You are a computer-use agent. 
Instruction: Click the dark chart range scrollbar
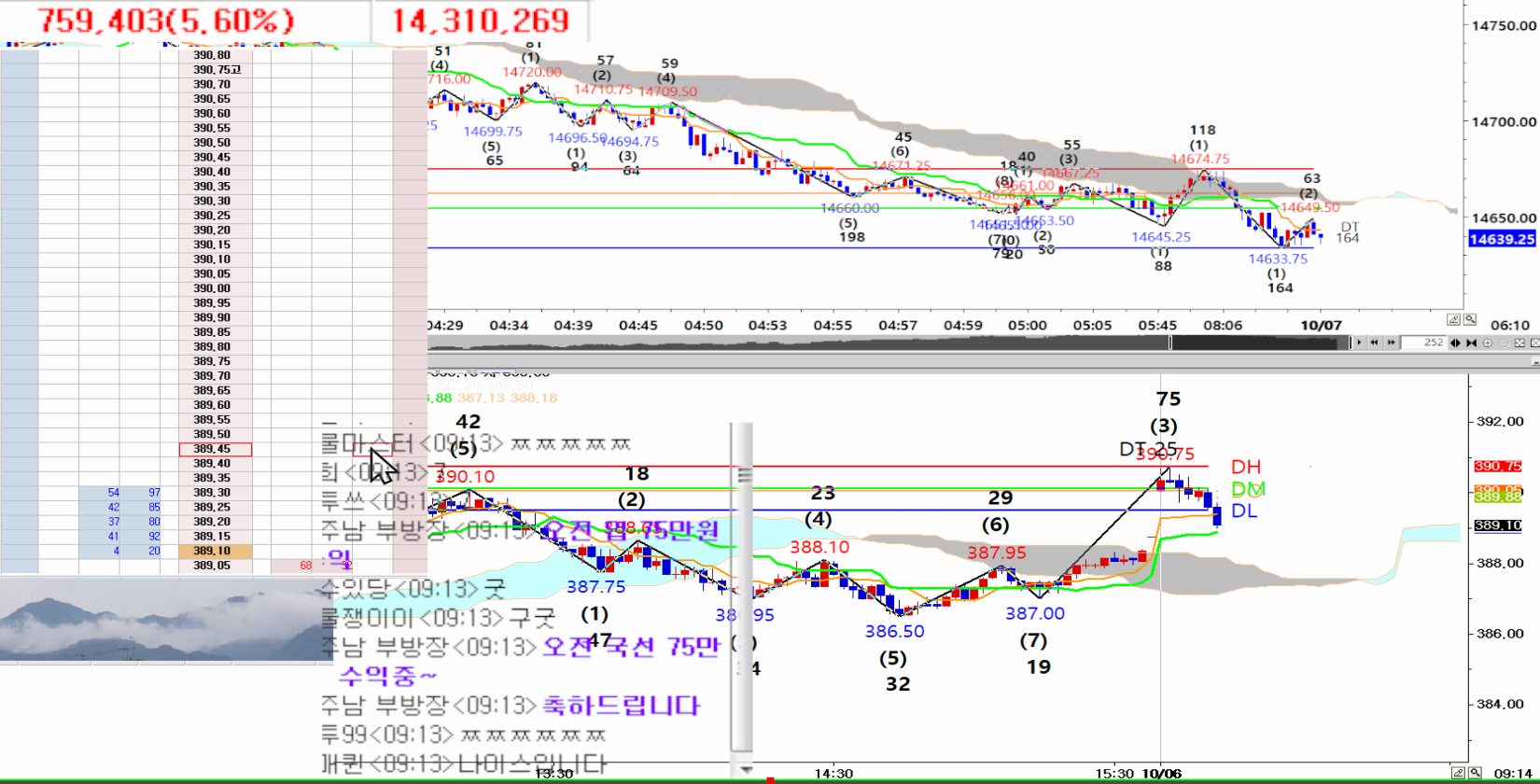(x=1260, y=343)
